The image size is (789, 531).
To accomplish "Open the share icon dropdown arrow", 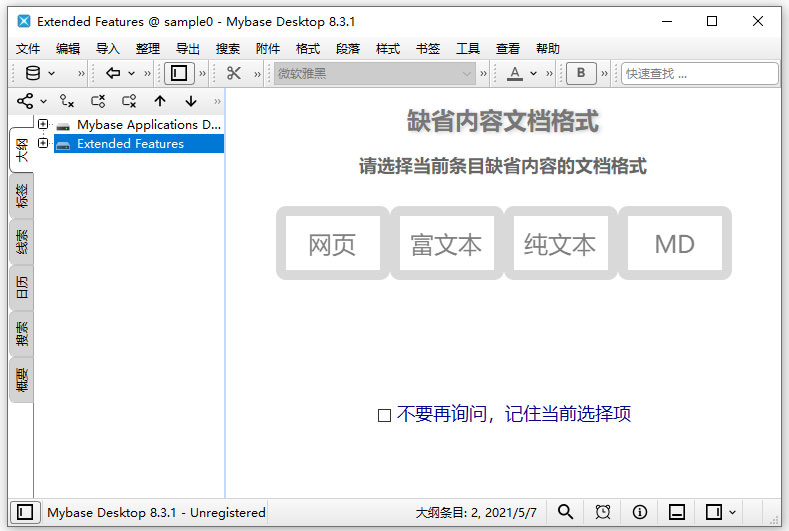I will [43, 101].
